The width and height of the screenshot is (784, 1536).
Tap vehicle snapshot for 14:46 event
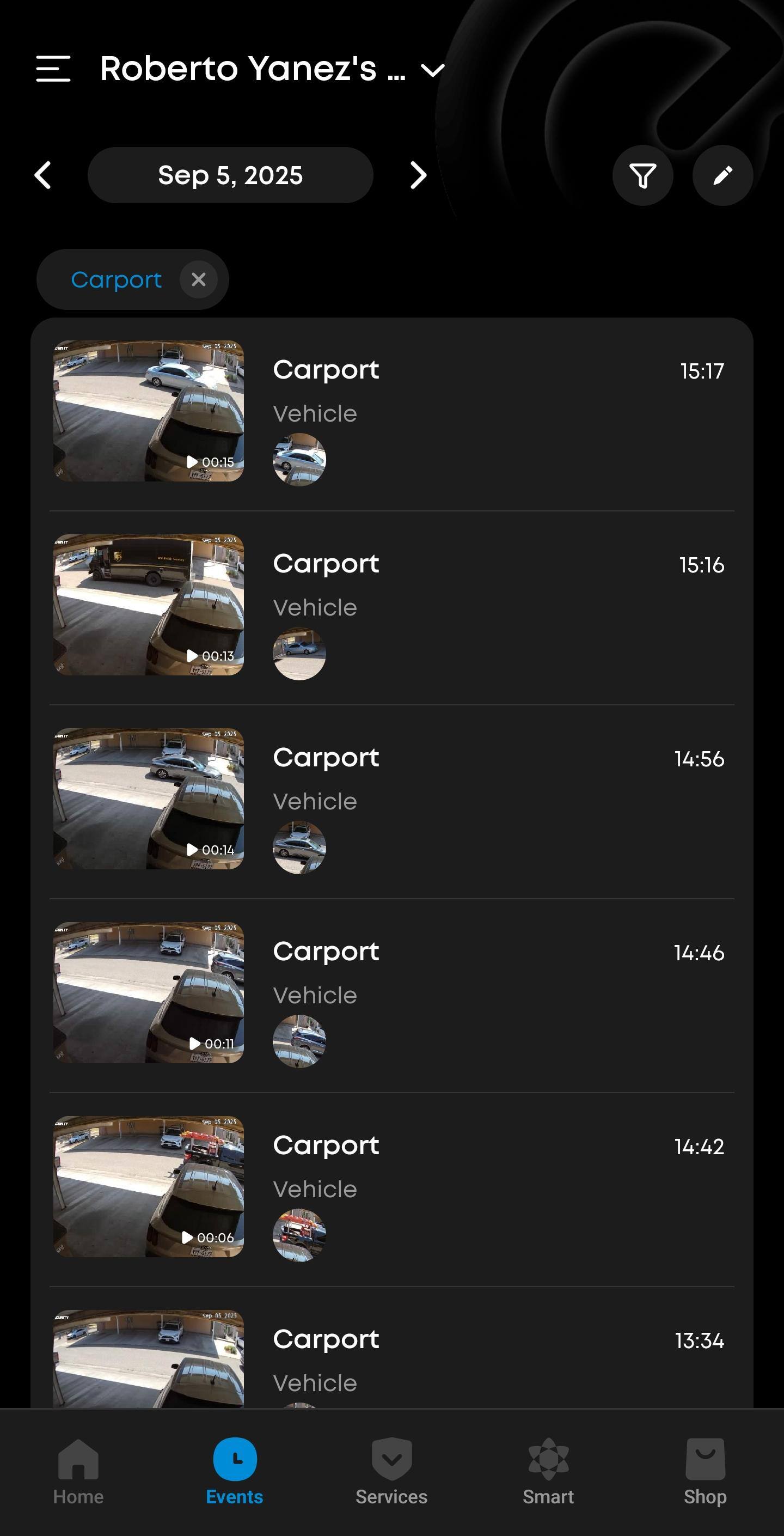click(x=299, y=1041)
